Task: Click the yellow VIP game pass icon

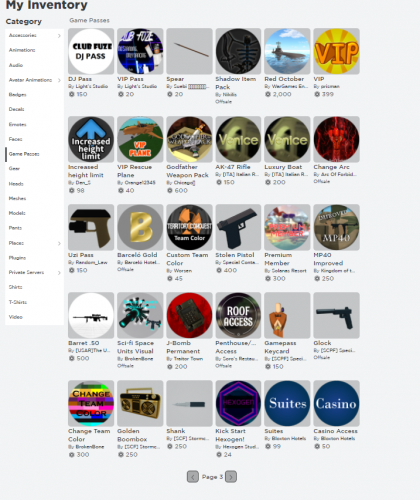Action: [x=336, y=51]
